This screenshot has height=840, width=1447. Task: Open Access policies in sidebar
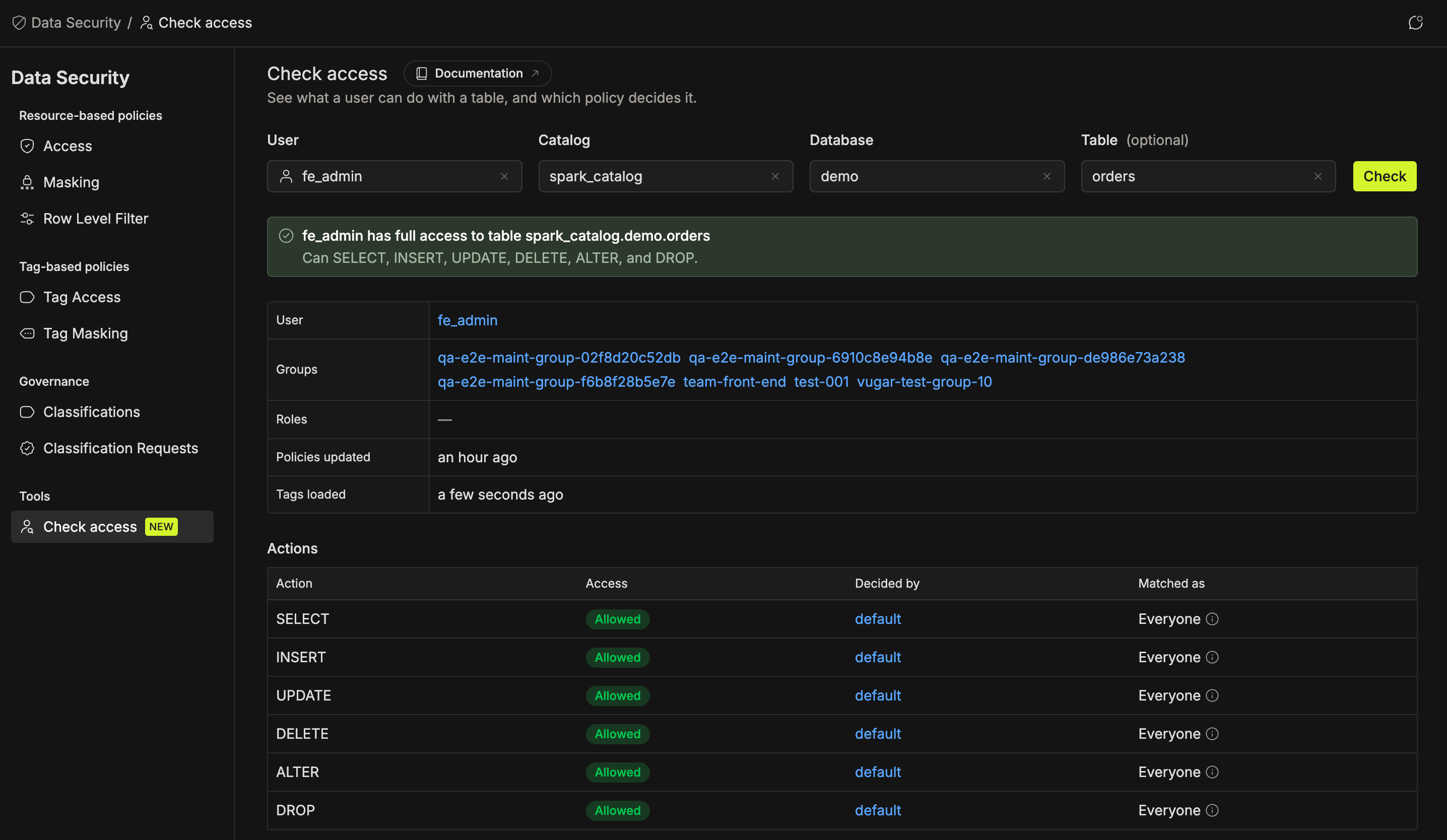112,147
